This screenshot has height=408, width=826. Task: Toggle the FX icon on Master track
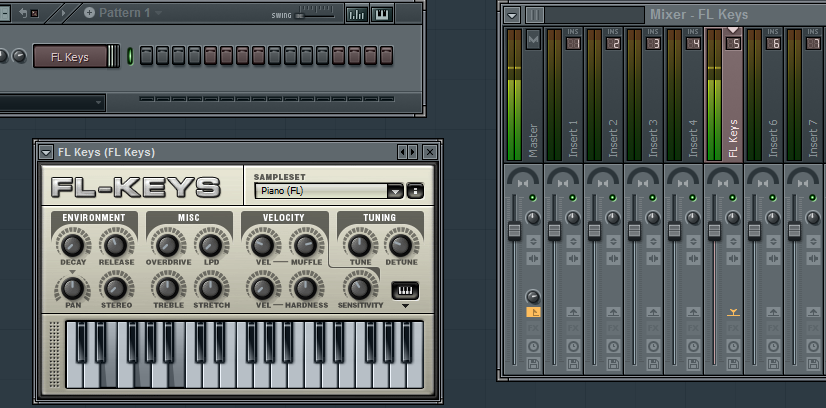(x=533, y=329)
